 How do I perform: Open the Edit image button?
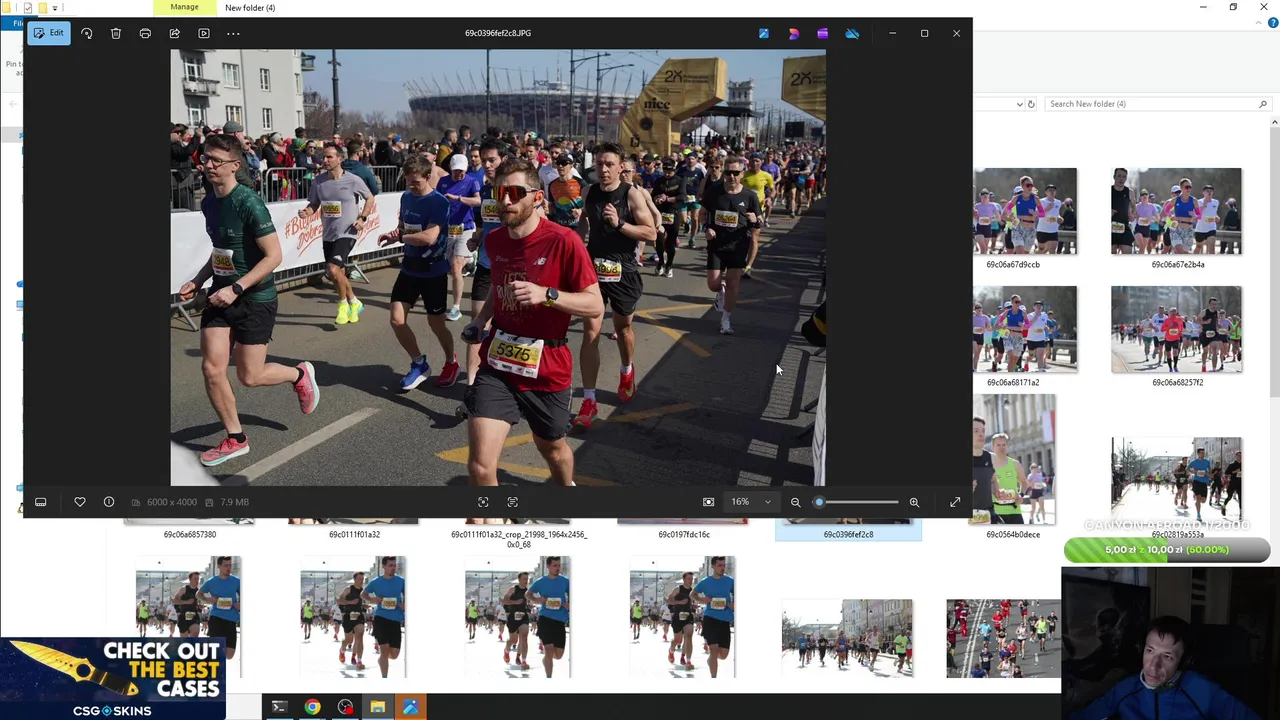[x=48, y=33]
